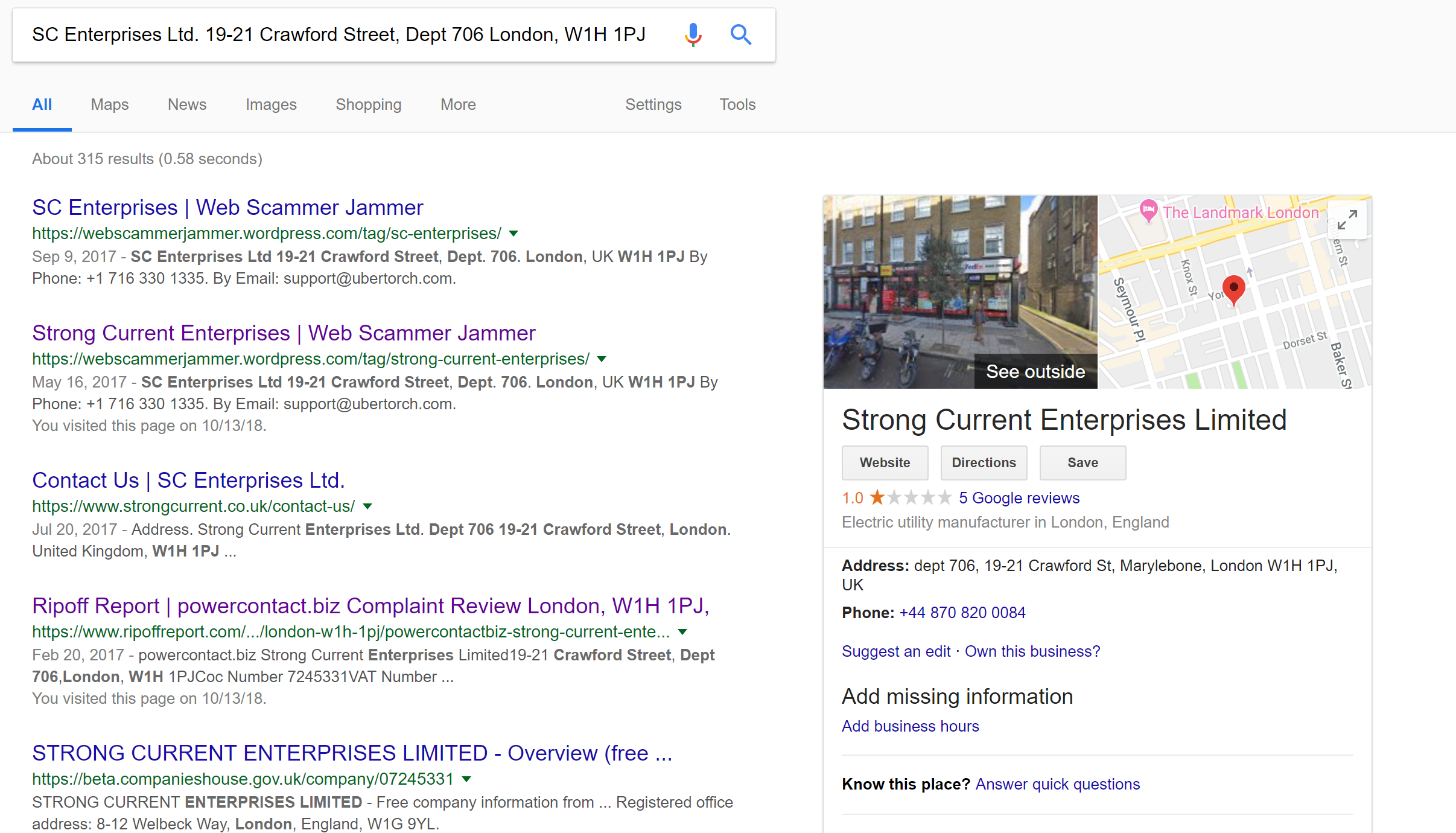Open dropdown arrow beside strong-current-enterprises URL
1456x833 pixels.
(602, 359)
